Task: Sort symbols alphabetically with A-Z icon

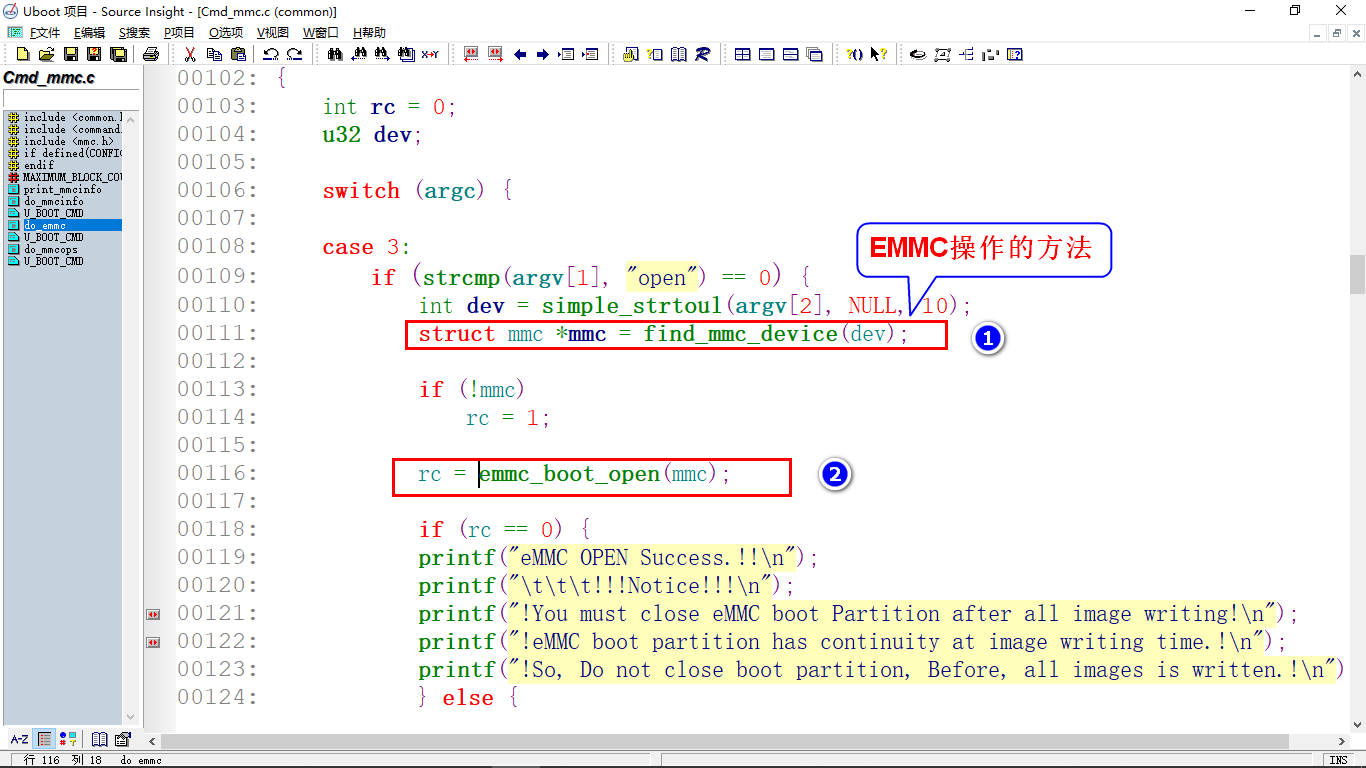Action: (19, 739)
